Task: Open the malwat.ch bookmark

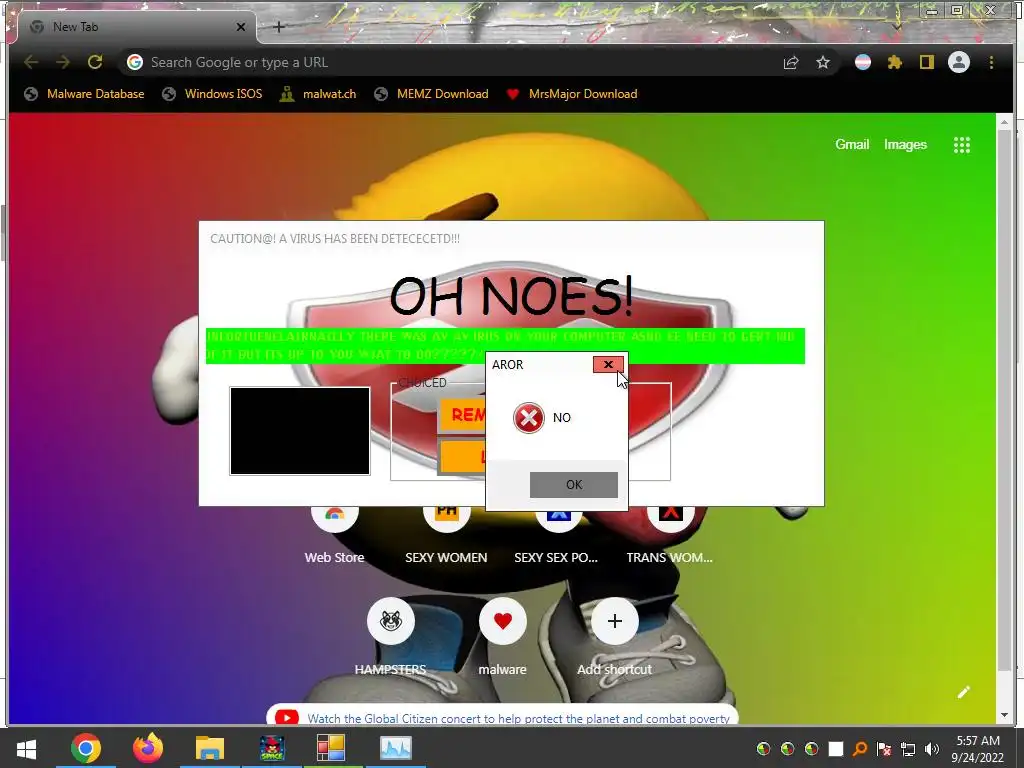Action: pos(318,94)
